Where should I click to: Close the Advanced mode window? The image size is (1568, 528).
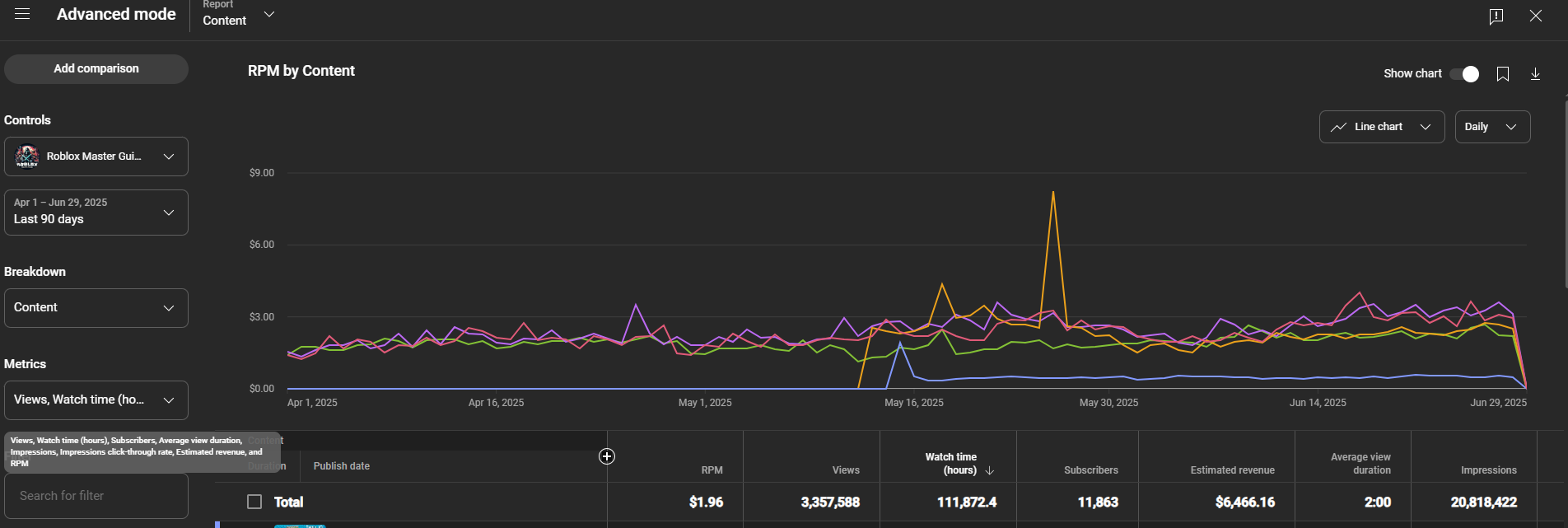[1536, 16]
